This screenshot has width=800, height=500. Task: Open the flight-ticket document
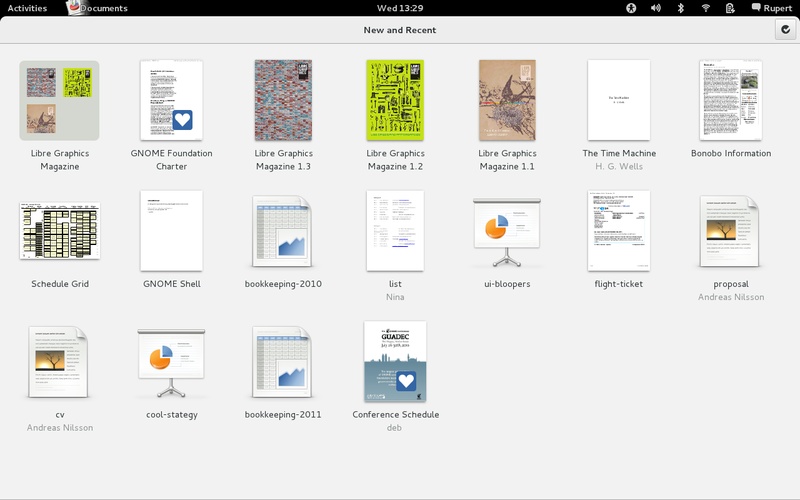pos(617,231)
